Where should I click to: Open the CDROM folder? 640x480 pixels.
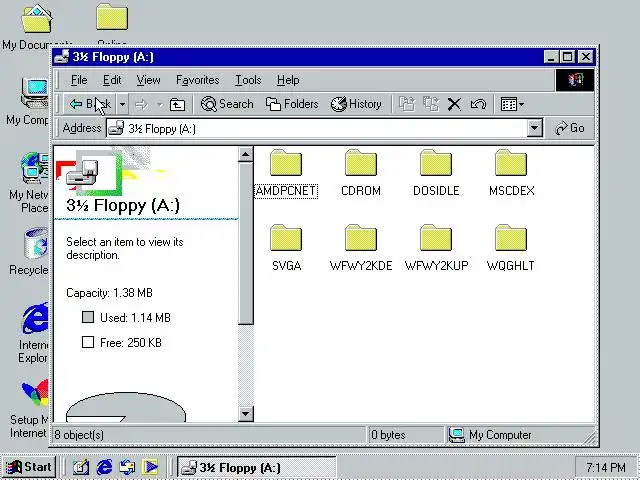click(x=361, y=173)
